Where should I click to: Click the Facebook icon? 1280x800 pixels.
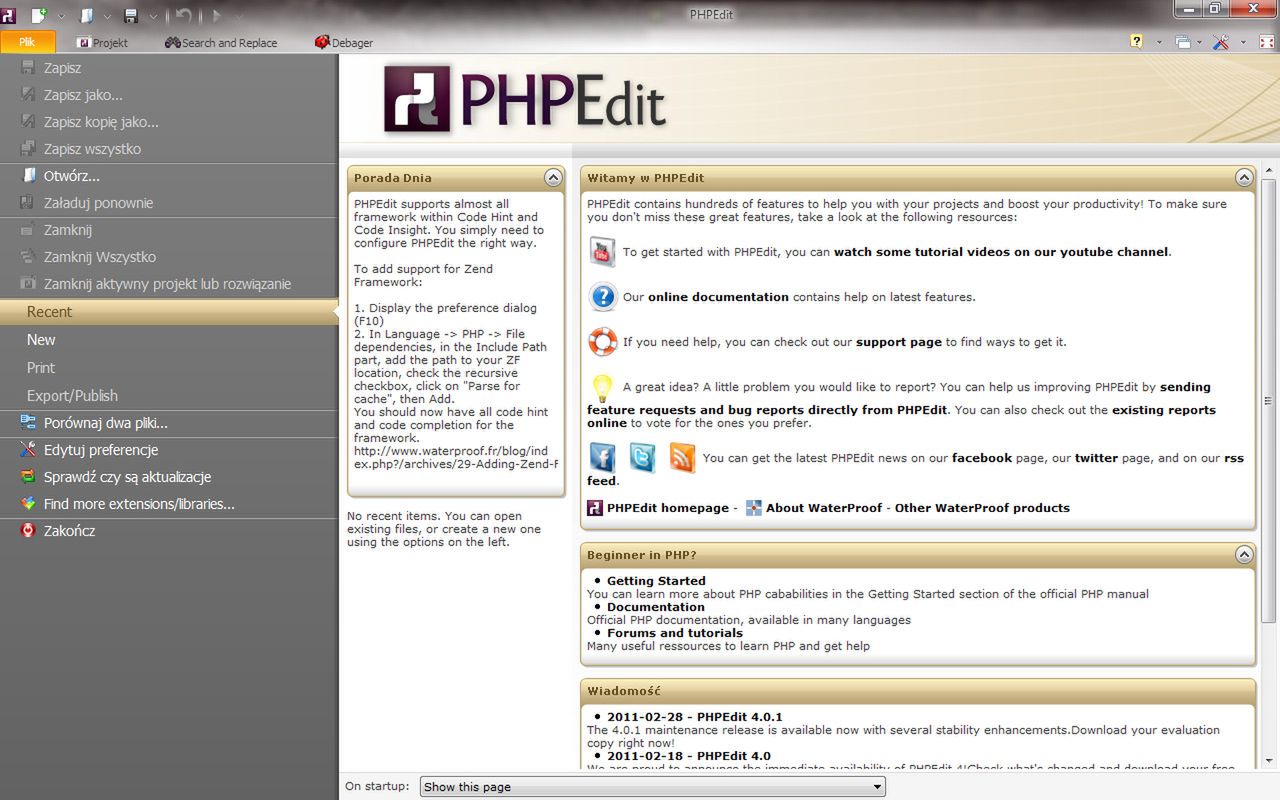[x=602, y=457]
